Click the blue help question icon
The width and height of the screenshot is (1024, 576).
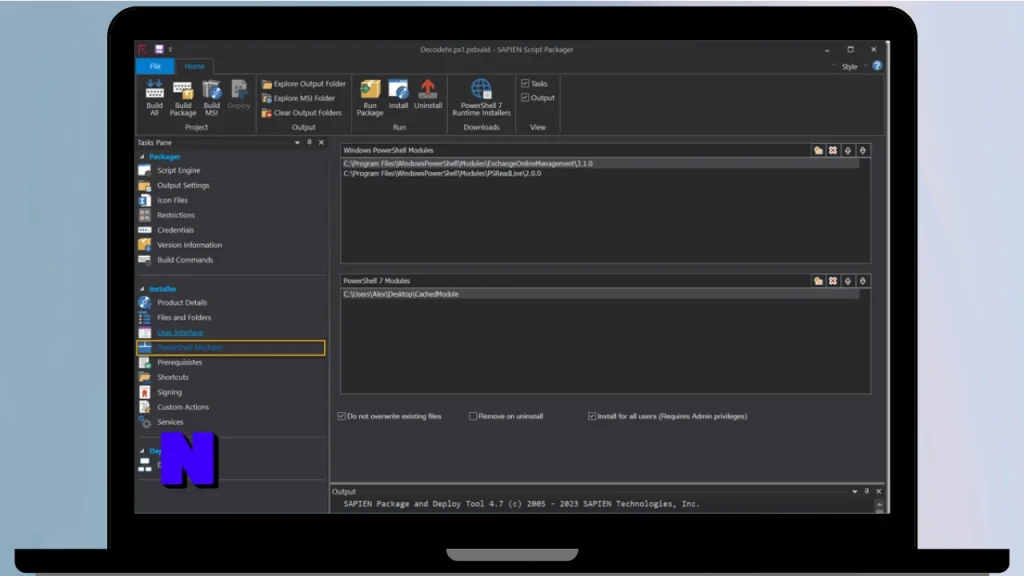tap(877, 66)
